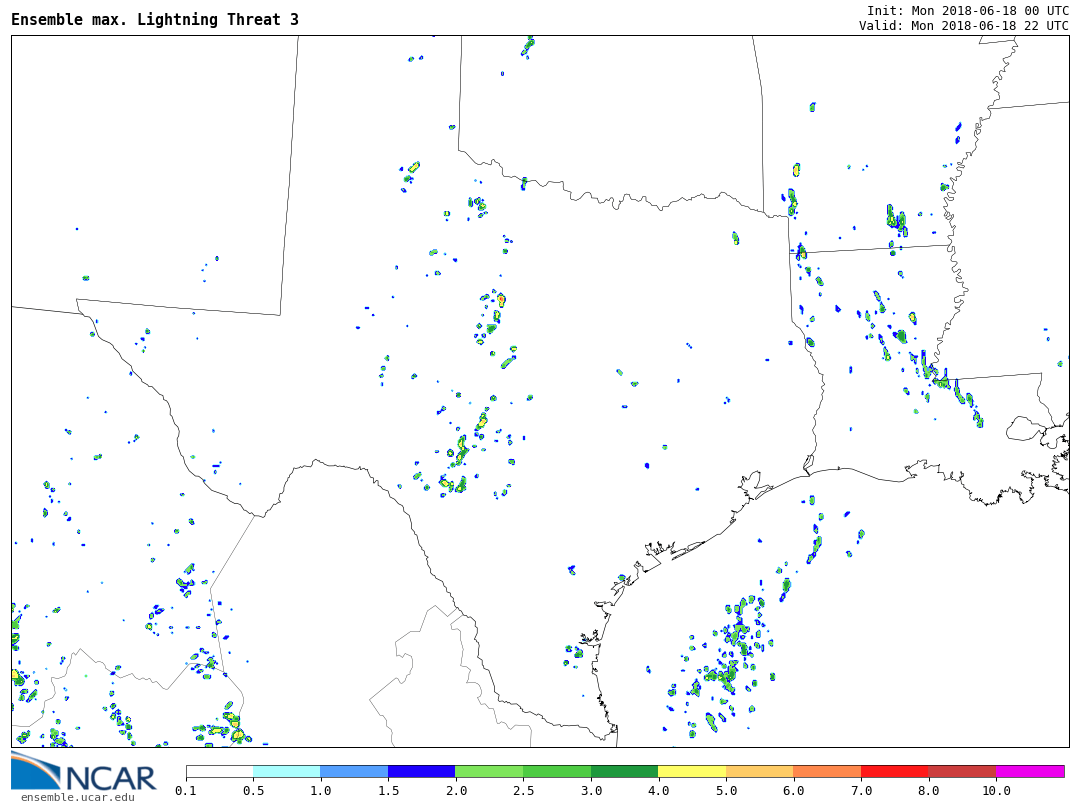The image size is (1080, 810).
Task: Select the brownish dark red legend segment
Action: [x=962, y=771]
